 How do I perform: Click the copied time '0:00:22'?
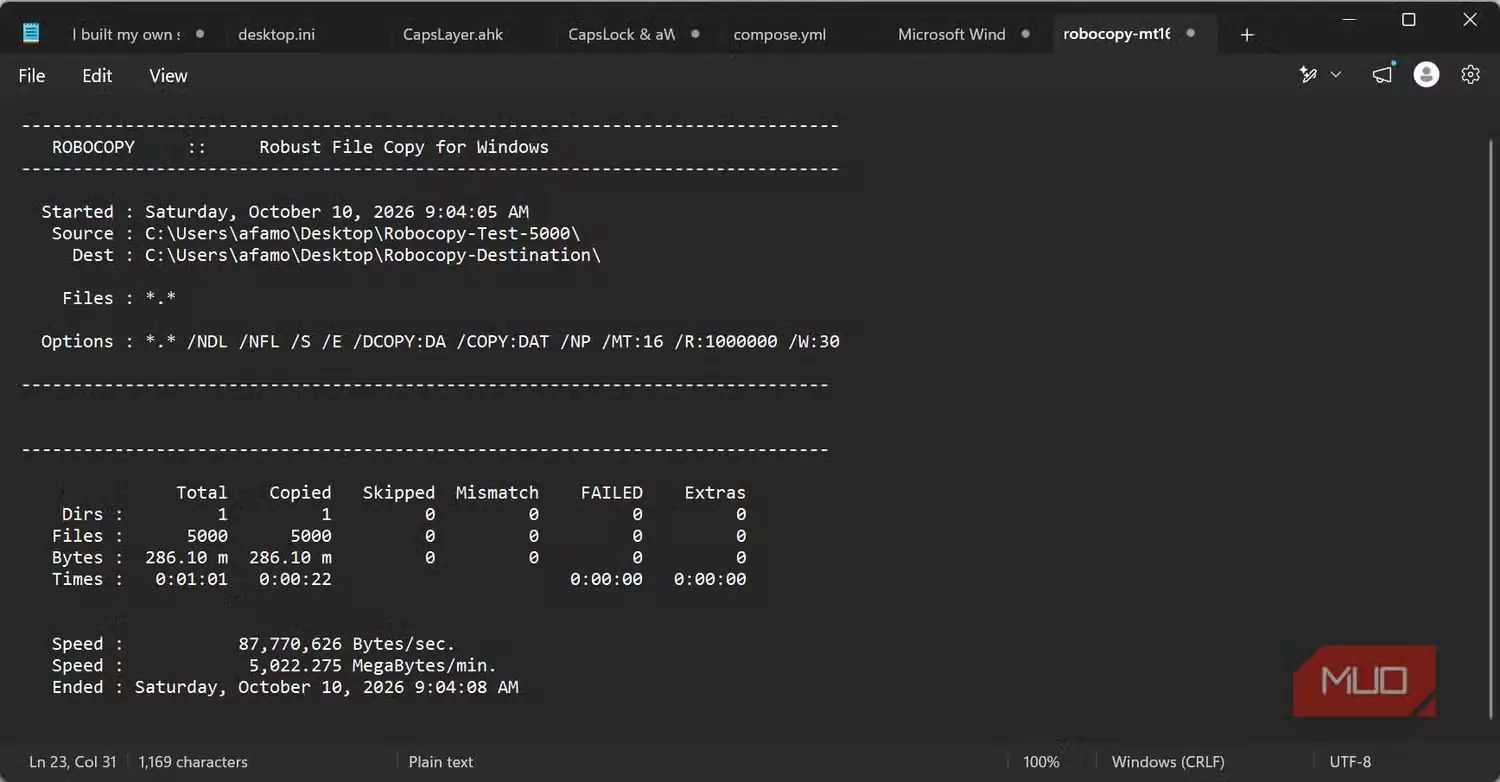click(x=295, y=580)
